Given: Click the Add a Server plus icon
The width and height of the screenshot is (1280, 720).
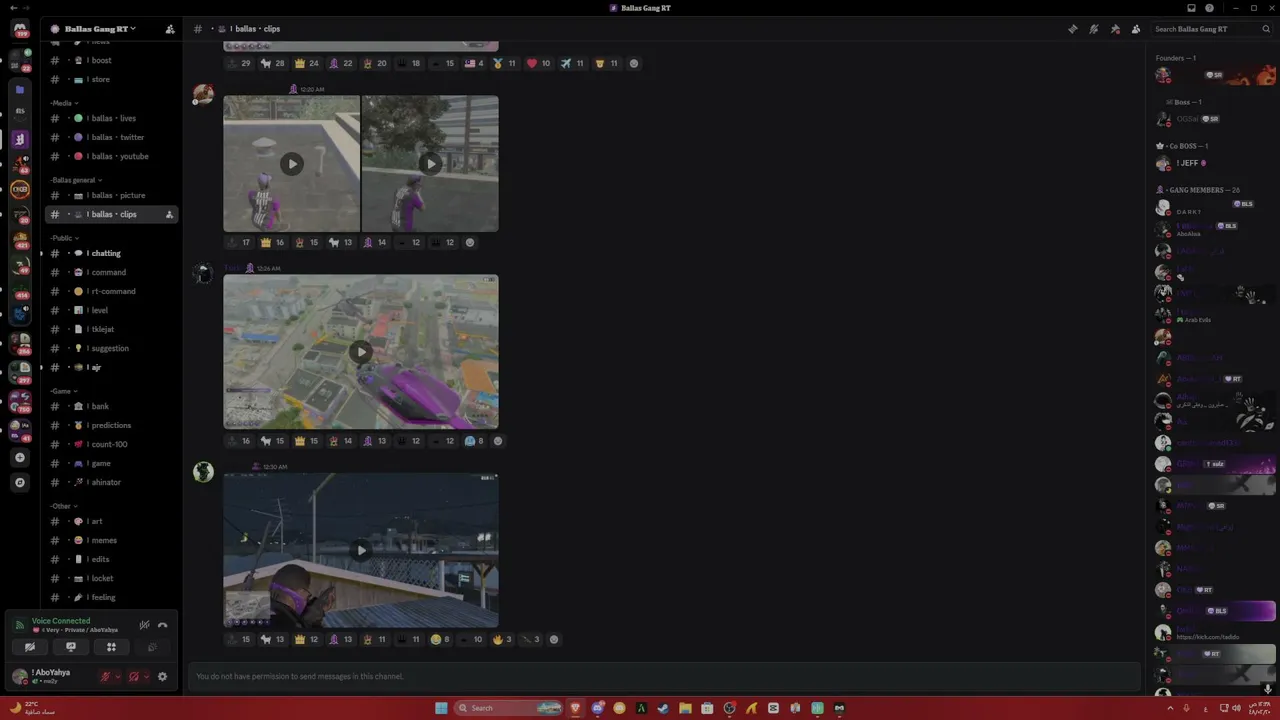Looking at the screenshot, I should click(19, 457).
